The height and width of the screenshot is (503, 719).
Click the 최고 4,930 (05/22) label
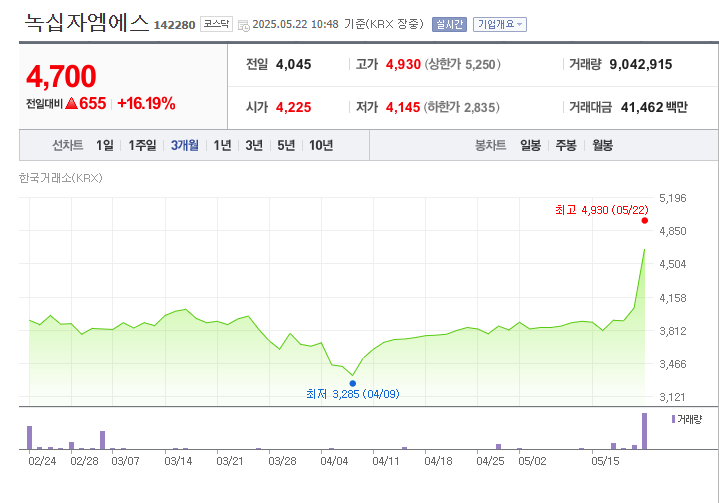tap(602, 210)
